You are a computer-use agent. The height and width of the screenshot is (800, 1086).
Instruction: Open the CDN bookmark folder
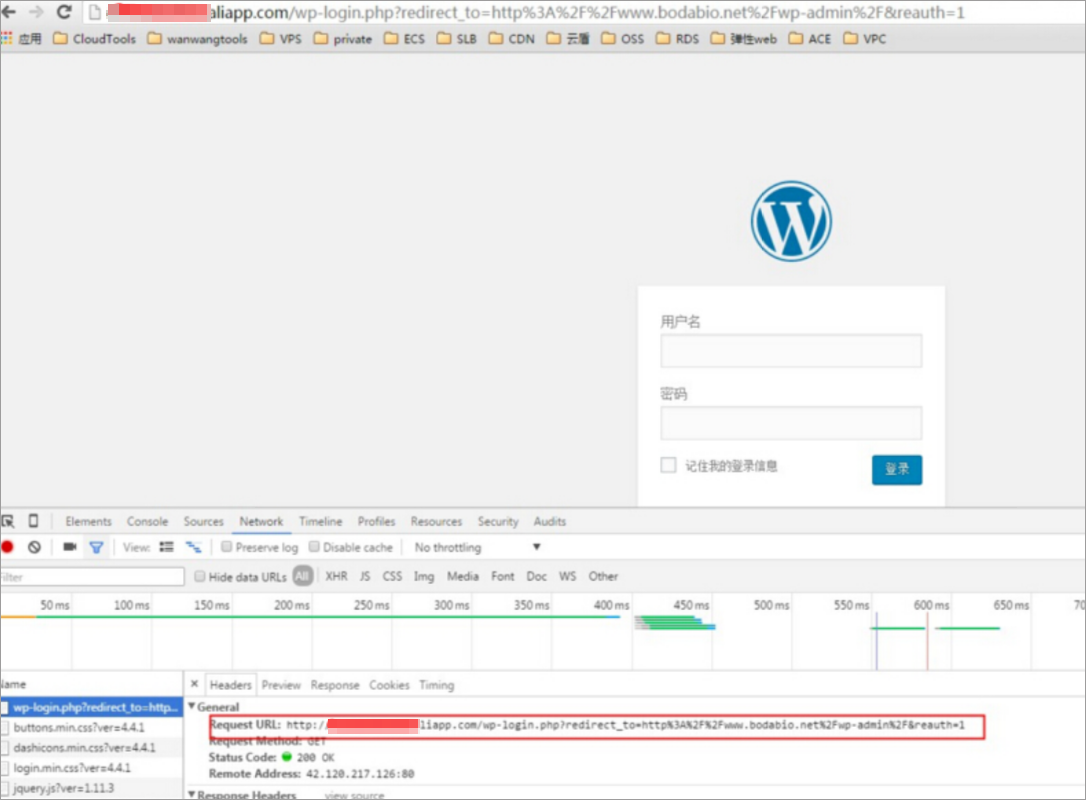pos(512,39)
